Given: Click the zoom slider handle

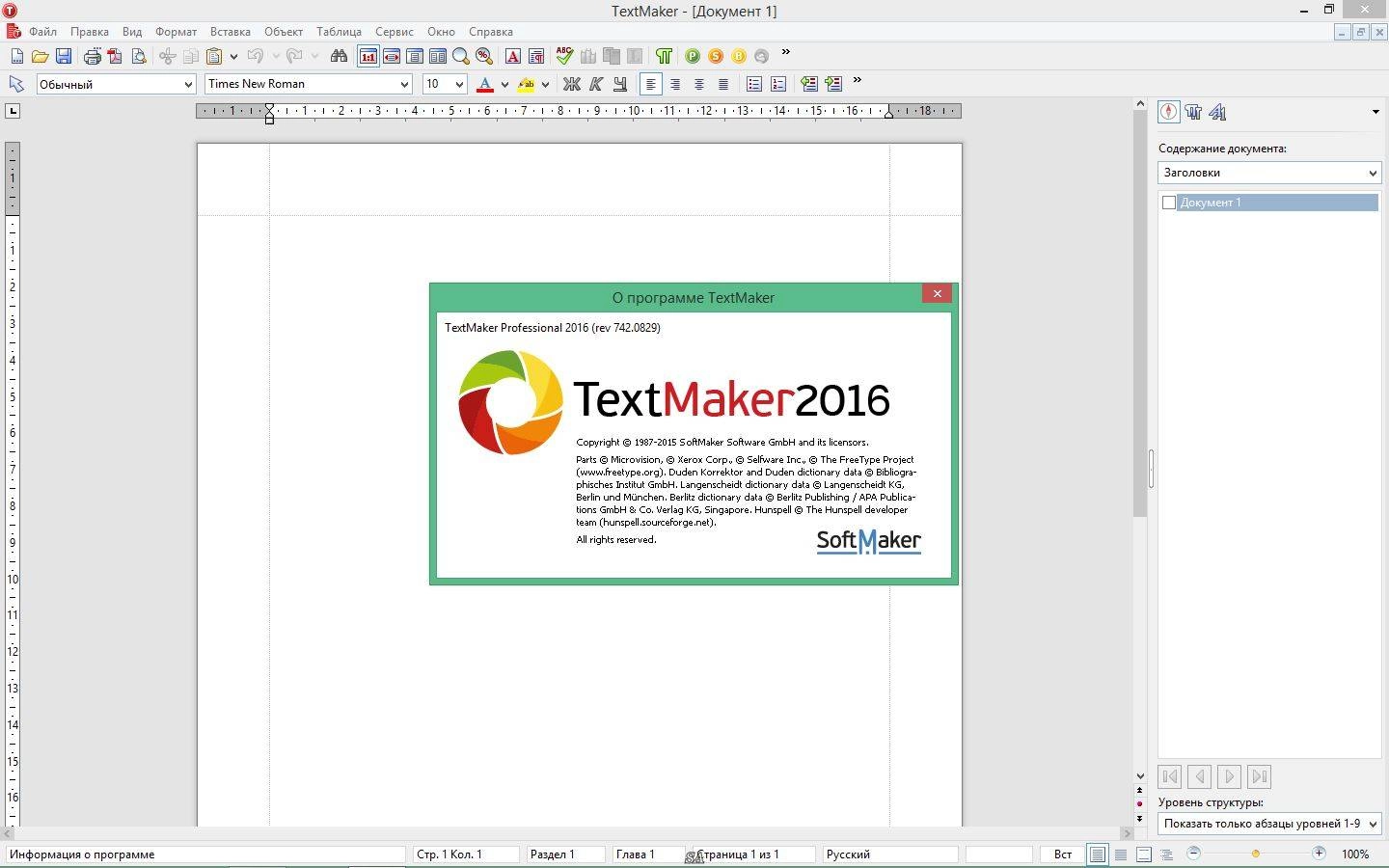Looking at the screenshot, I should point(1255,854).
